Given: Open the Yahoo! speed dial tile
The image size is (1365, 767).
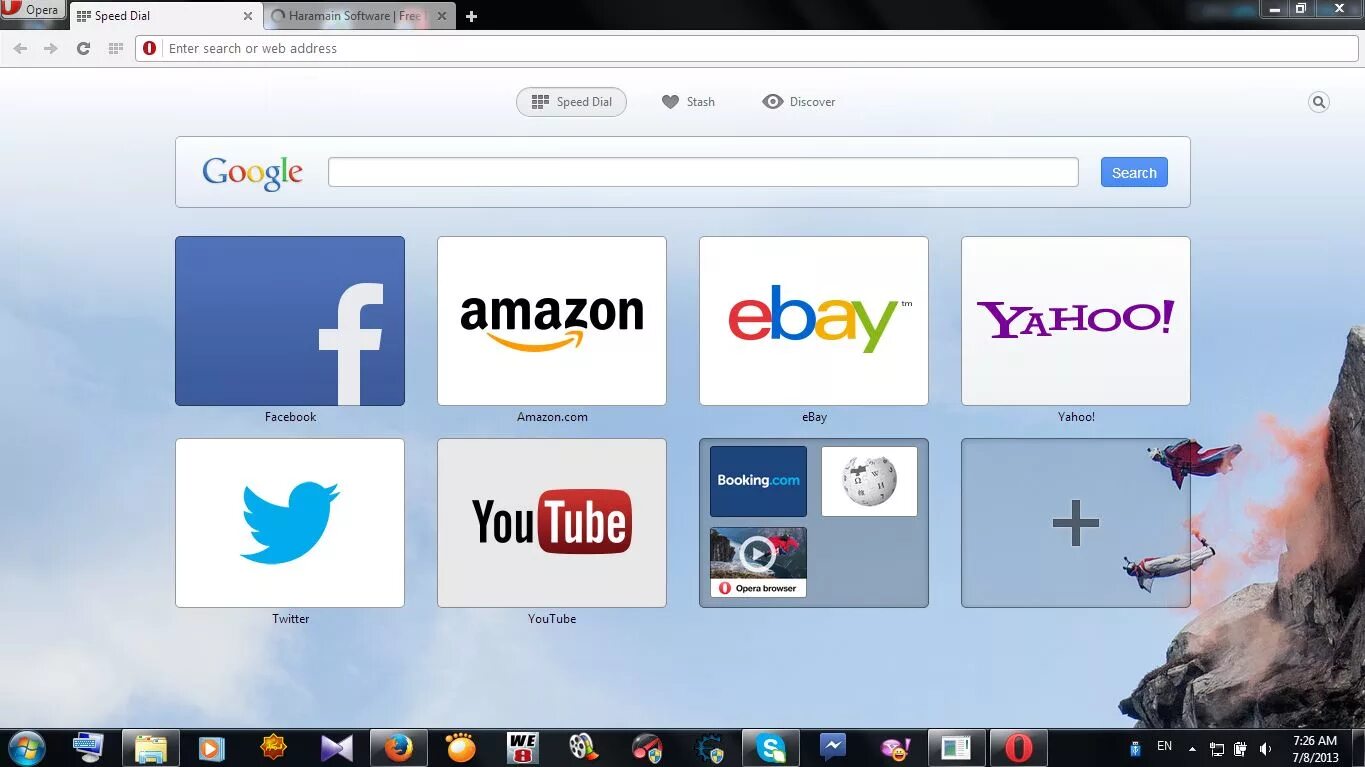Looking at the screenshot, I should coord(1076,321).
